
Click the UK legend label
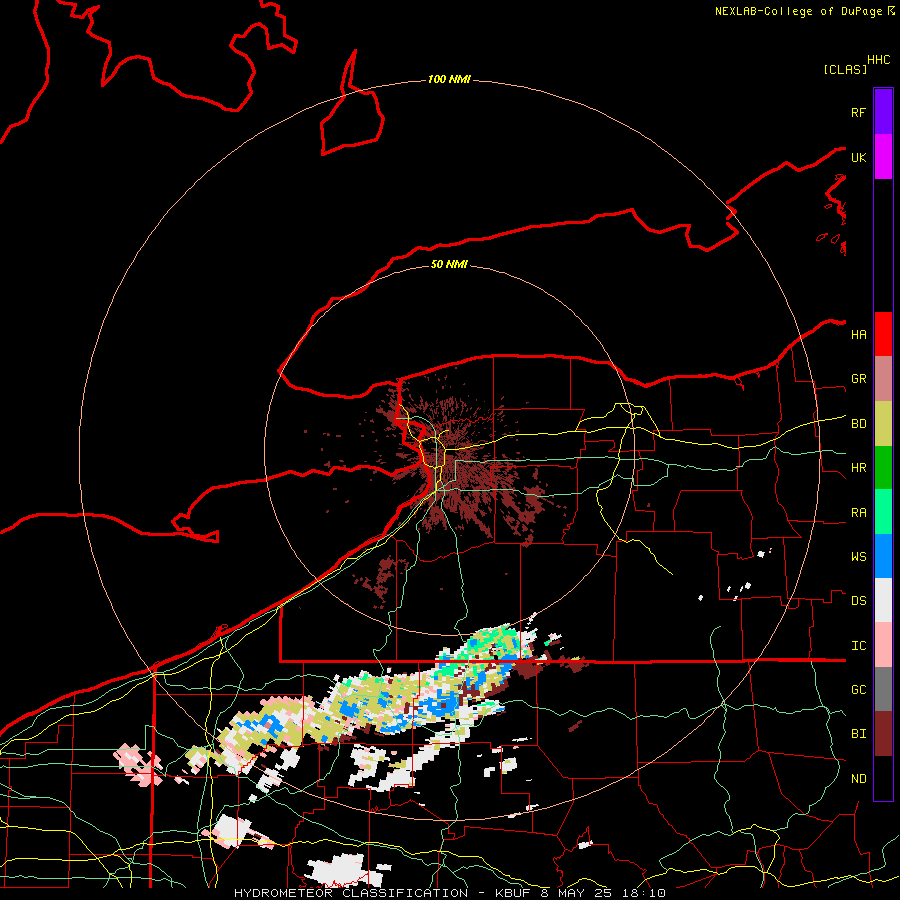pyautogui.click(x=859, y=157)
